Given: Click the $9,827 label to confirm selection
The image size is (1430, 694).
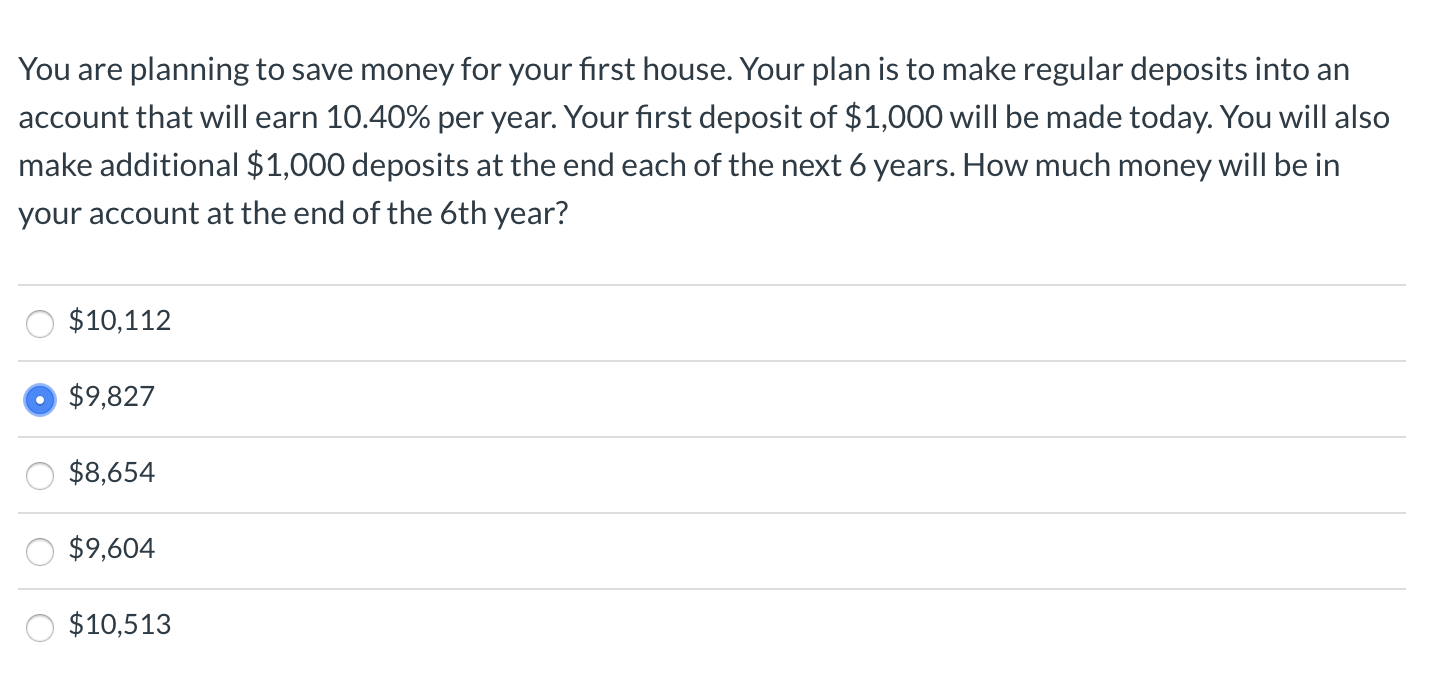Looking at the screenshot, I should coord(112,397).
